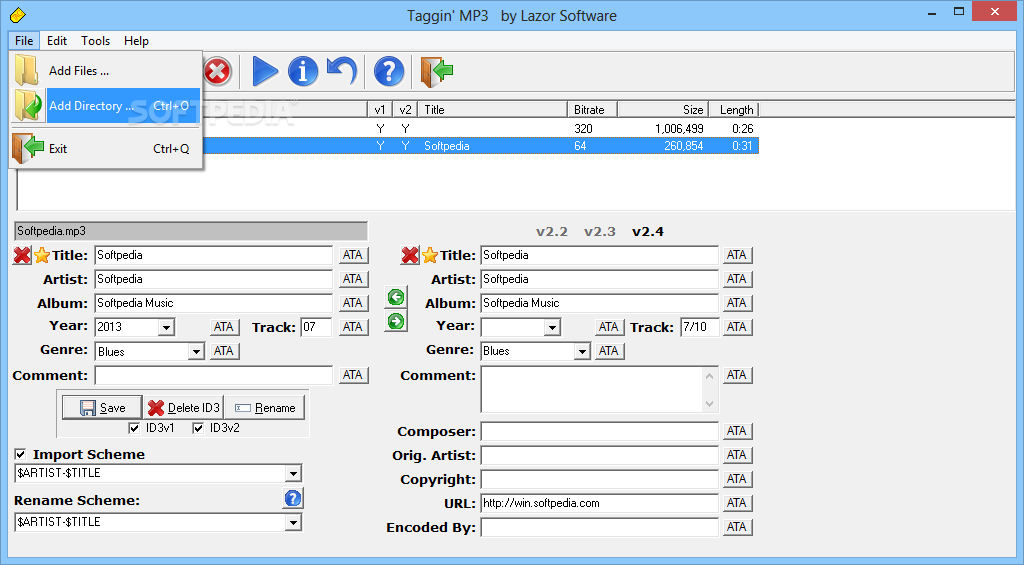Open the Tools menu

tap(95, 40)
